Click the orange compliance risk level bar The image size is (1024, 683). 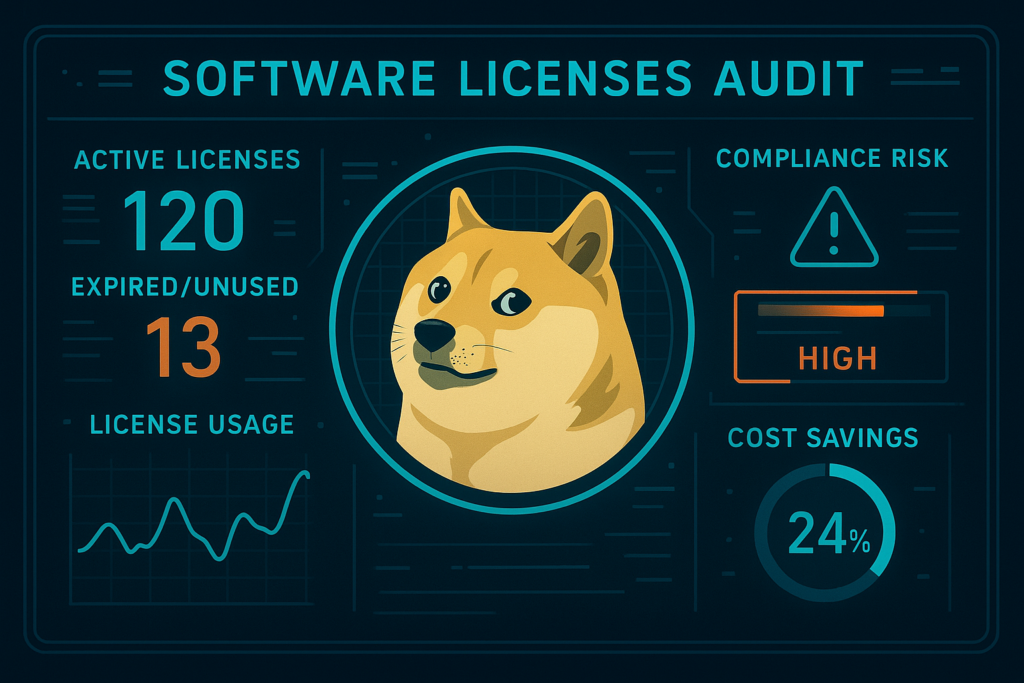coord(821,311)
